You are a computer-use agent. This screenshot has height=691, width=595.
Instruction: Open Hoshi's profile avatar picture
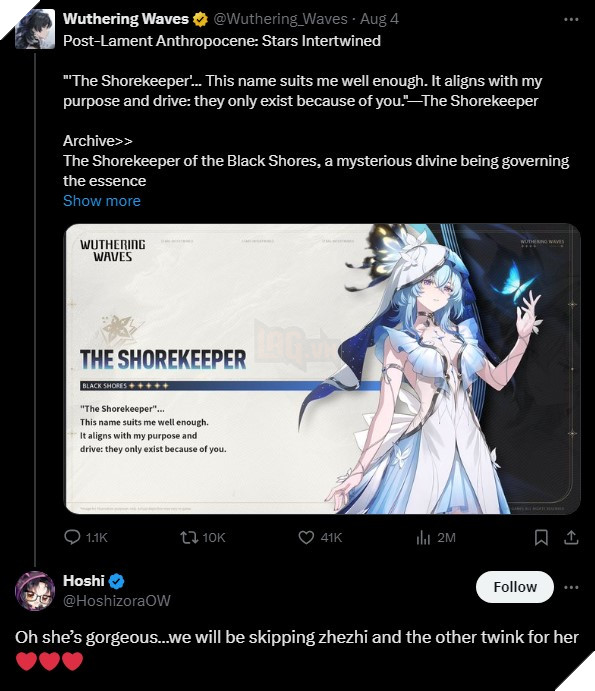35,591
